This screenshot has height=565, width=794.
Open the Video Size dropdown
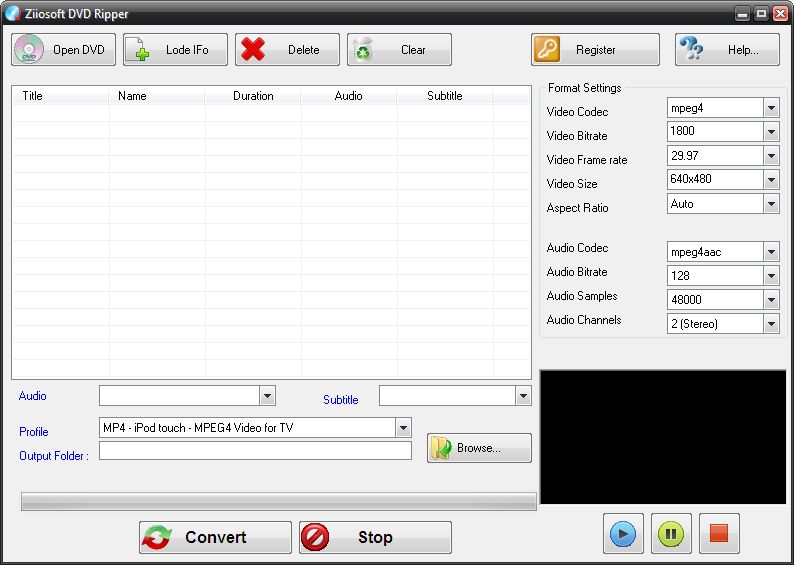(x=771, y=179)
